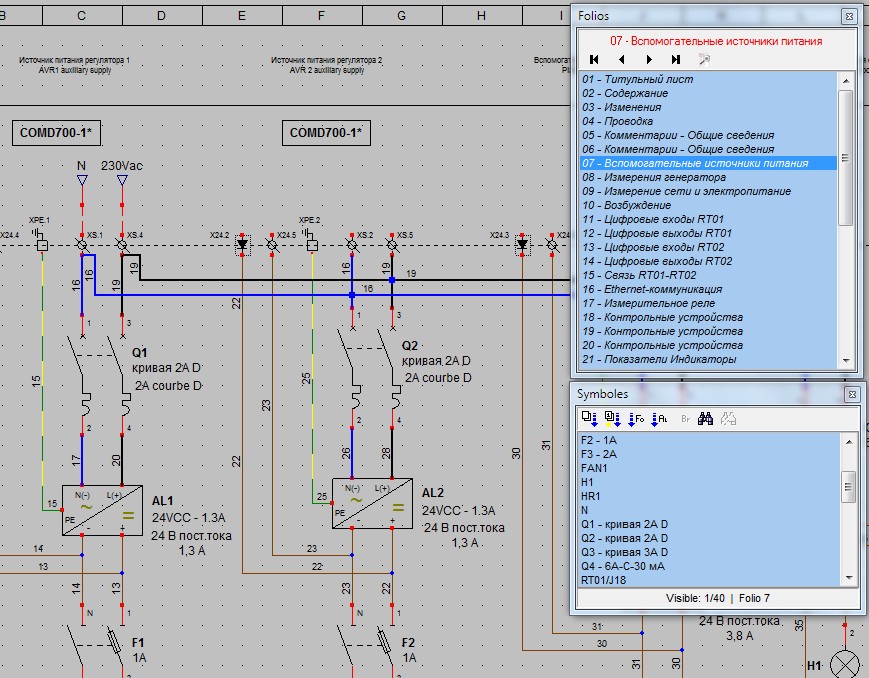Image resolution: width=869 pixels, height=678 pixels.
Task: Go to the next folio
Action: coord(649,60)
